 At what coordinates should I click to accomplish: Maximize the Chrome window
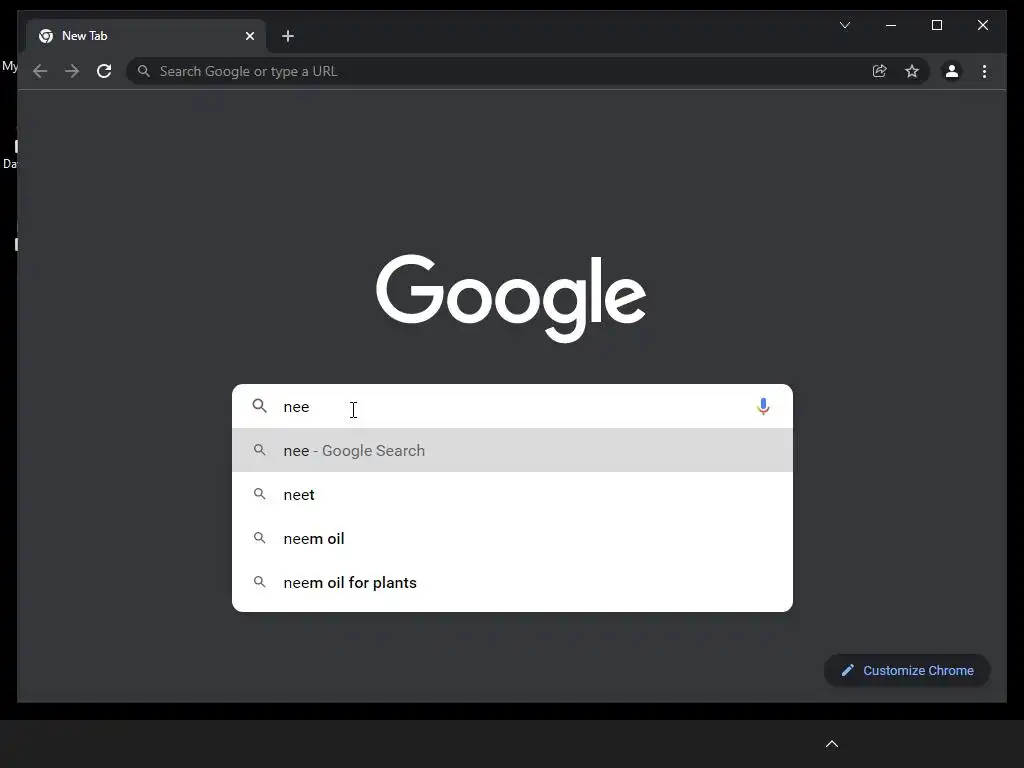click(x=936, y=25)
